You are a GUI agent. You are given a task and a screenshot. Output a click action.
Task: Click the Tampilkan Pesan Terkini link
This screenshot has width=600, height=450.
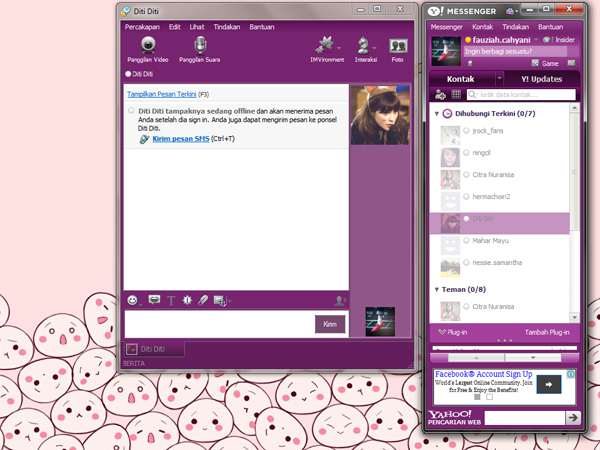tap(161, 94)
